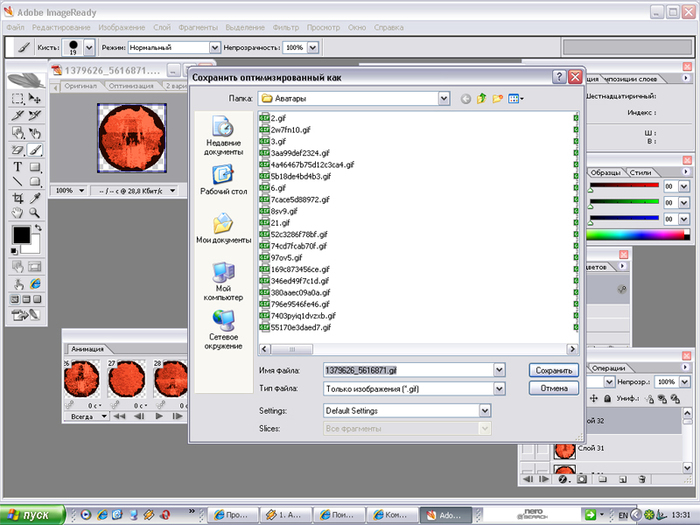Open animation looping dropdown Всегда

tap(87, 416)
